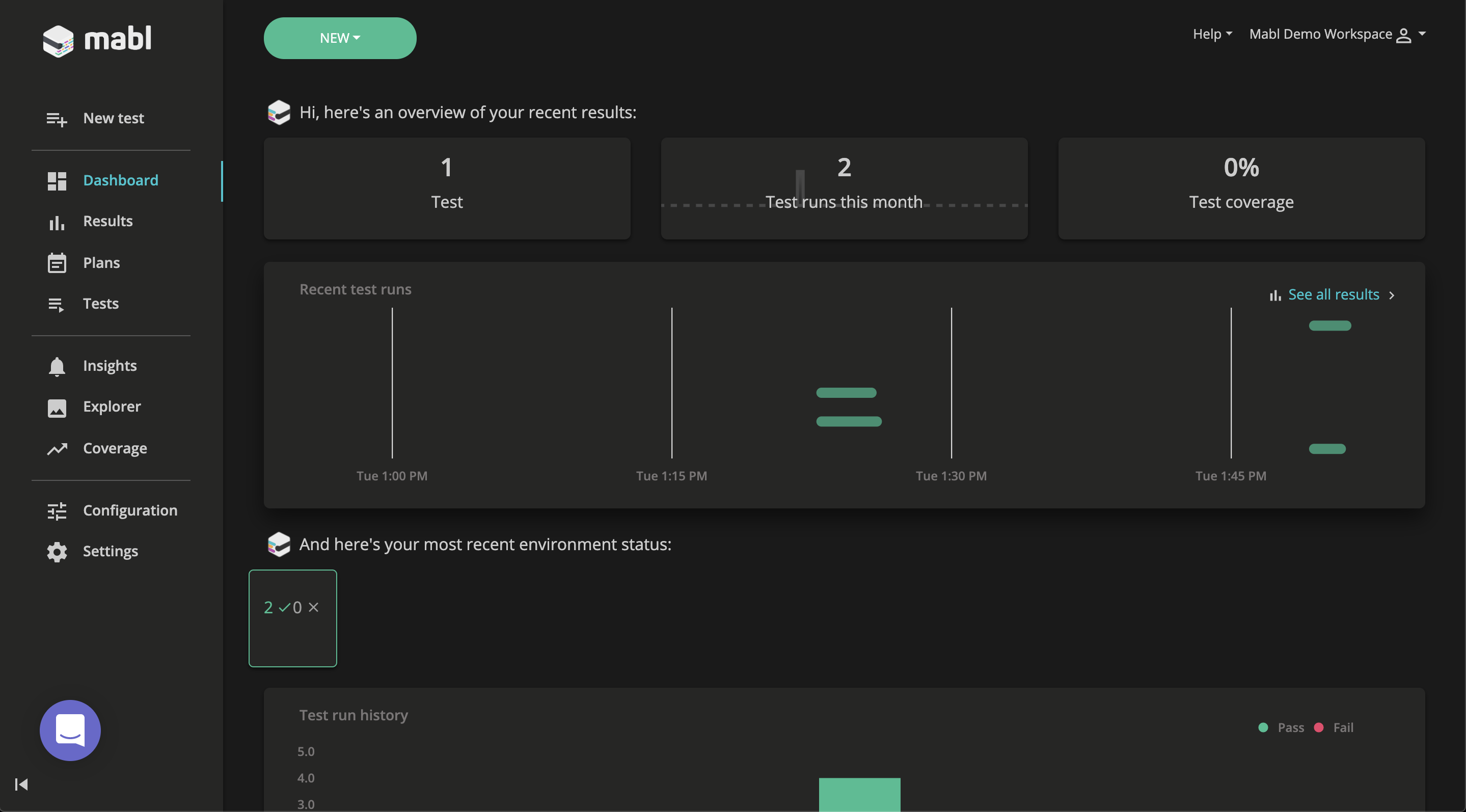The image size is (1466, 812).
Task: Click the Insights icon in sidebar
Action: [x=57, y=365]
